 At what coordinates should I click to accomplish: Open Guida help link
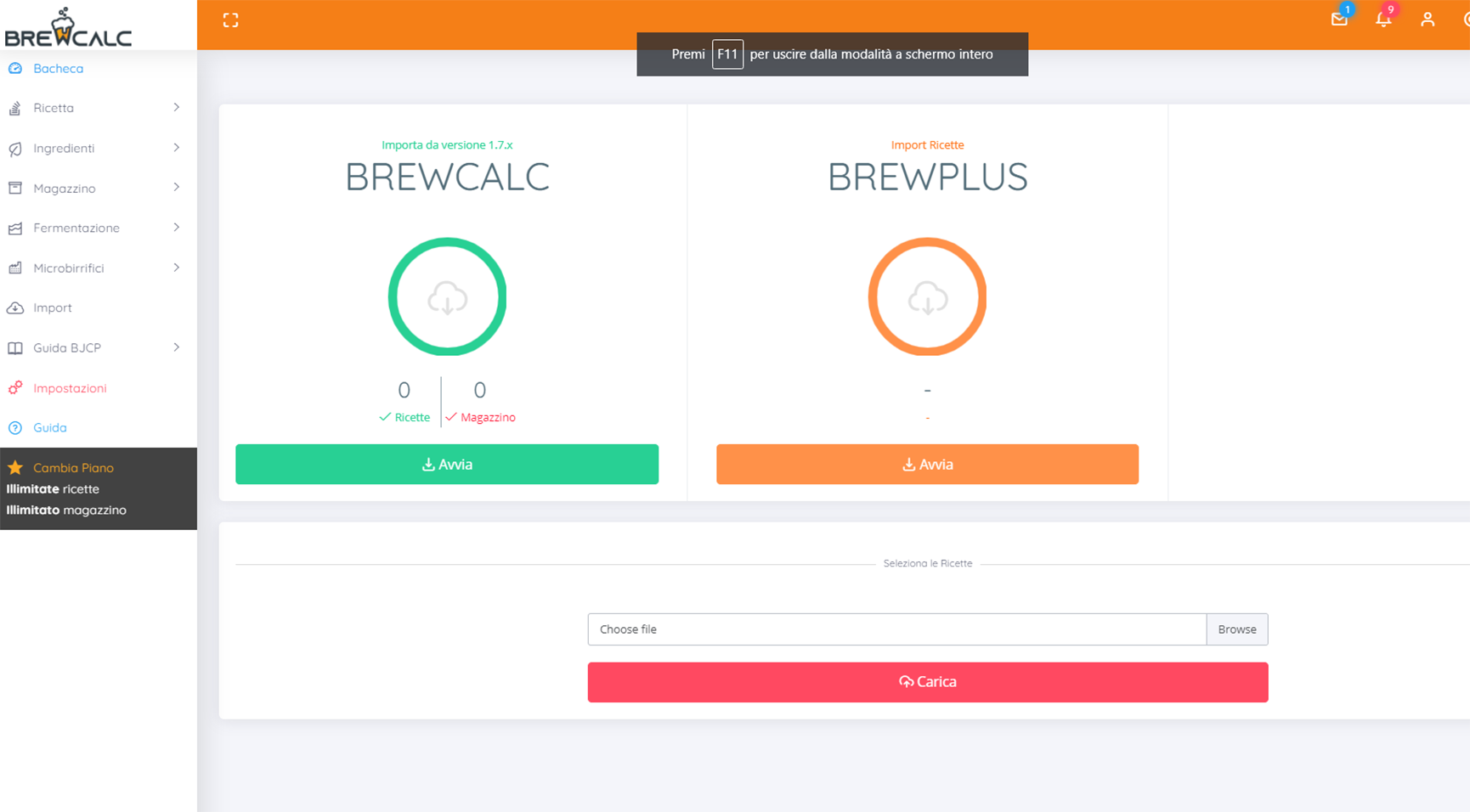click(x=50, y=428)
